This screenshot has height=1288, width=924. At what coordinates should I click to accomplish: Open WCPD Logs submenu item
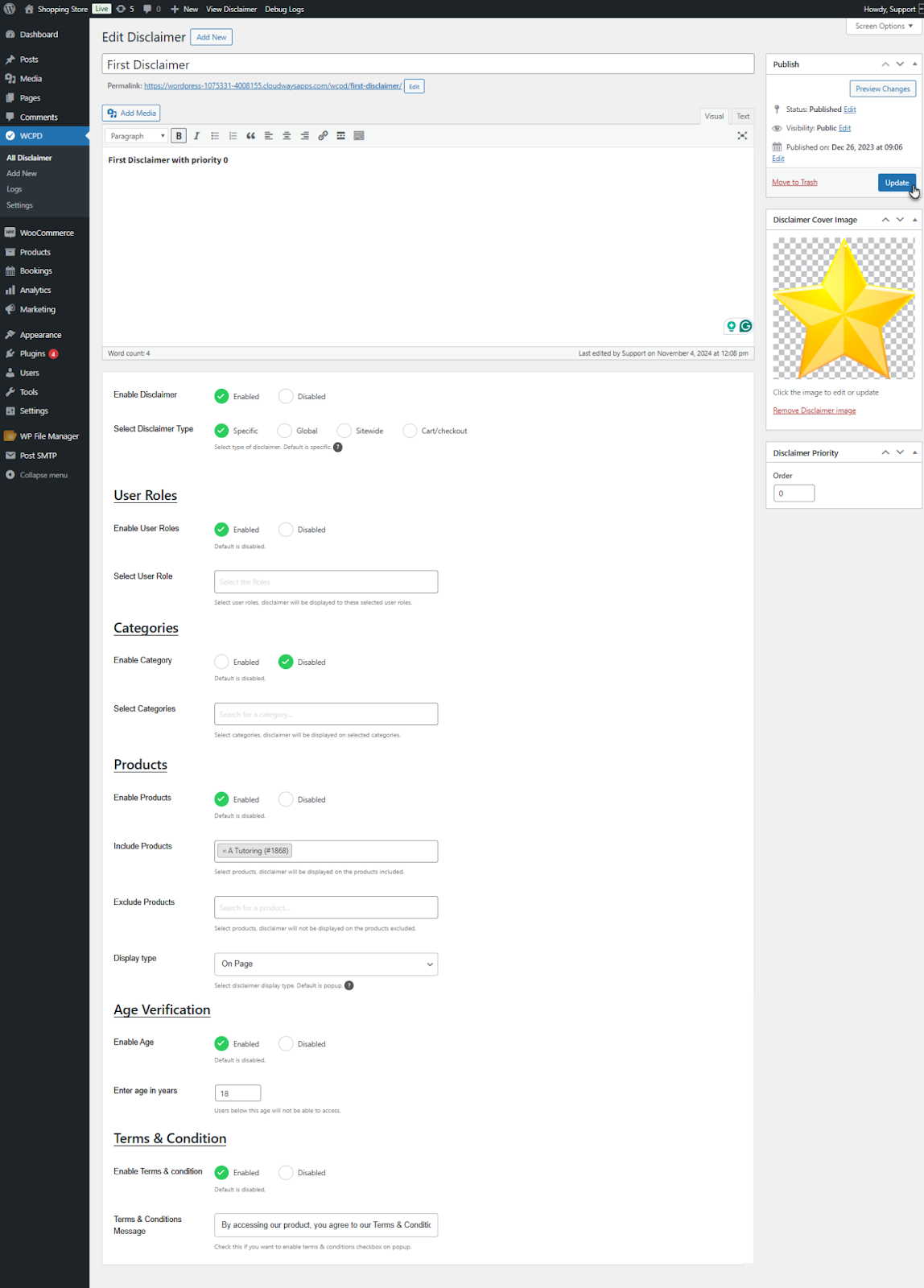[14, 189]
